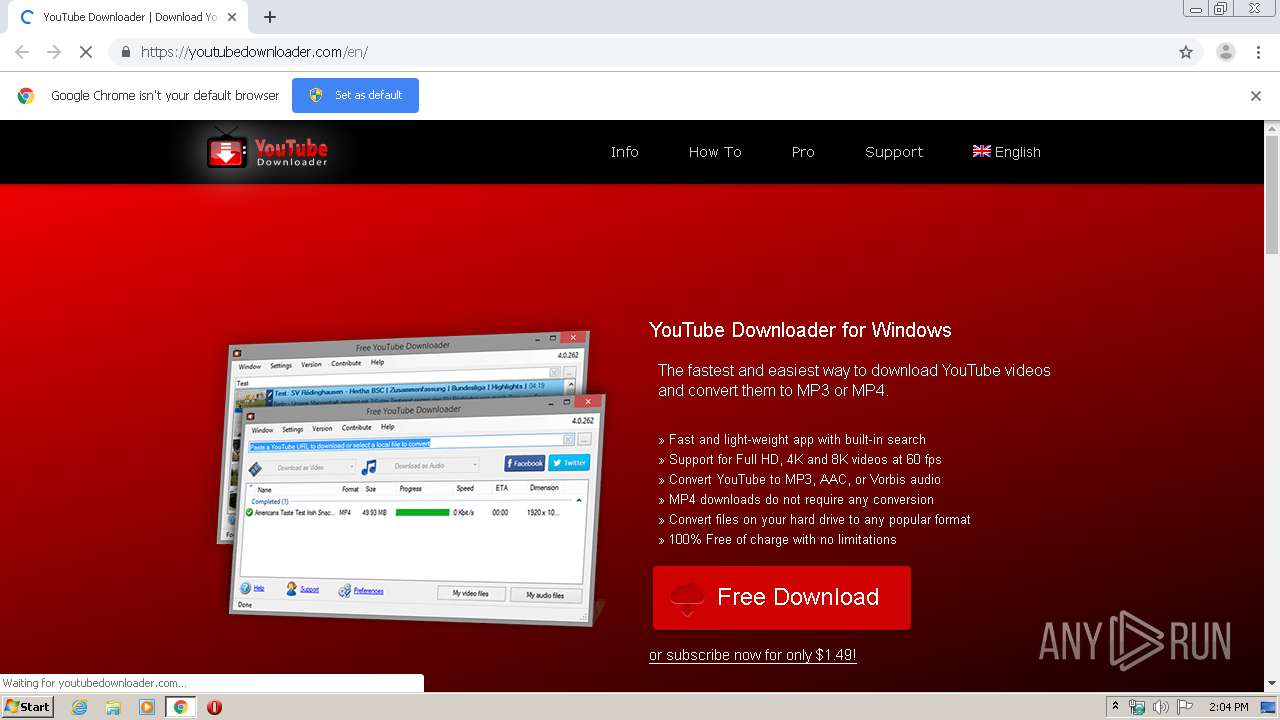This screenshot has height=720, width=1280.
Task: Click the system clock 2:04 PM
Action: (x=1228, y=707)
